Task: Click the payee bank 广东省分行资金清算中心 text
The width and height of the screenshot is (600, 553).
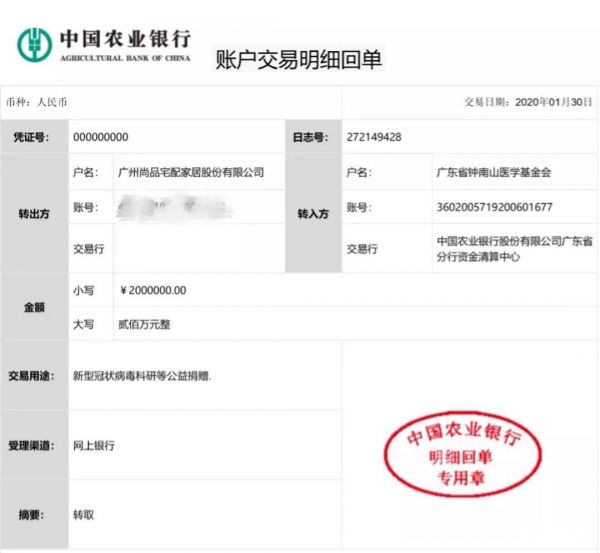Action: (x=515, y=249)
